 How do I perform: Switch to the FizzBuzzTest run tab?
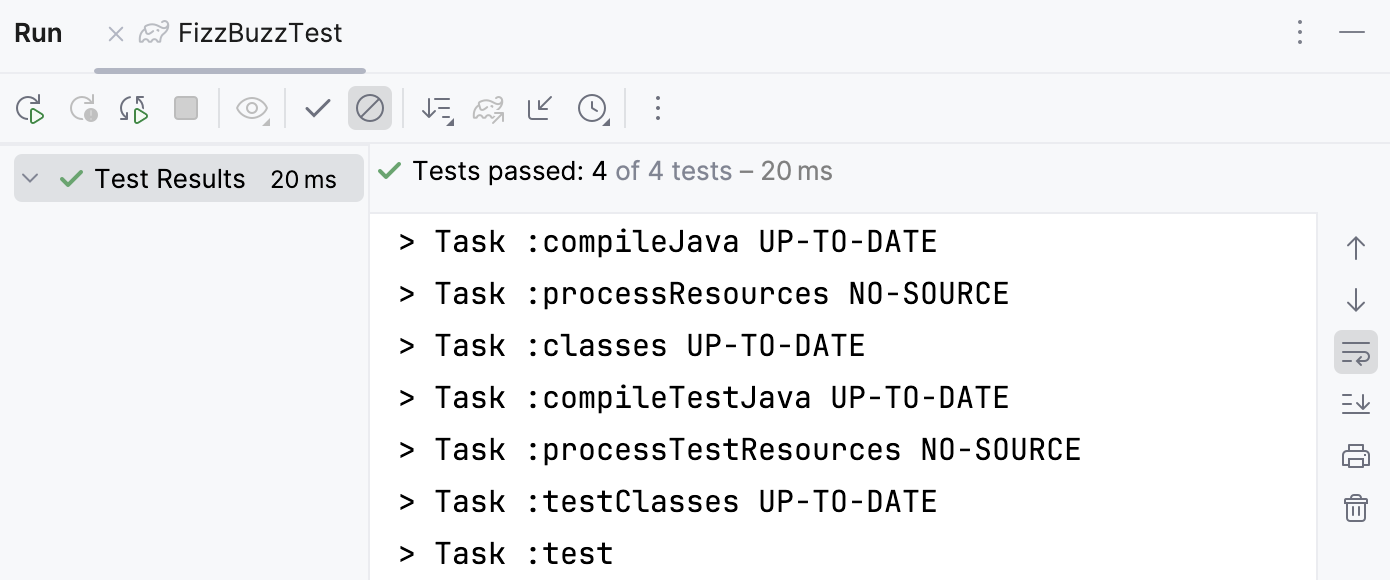259,33
